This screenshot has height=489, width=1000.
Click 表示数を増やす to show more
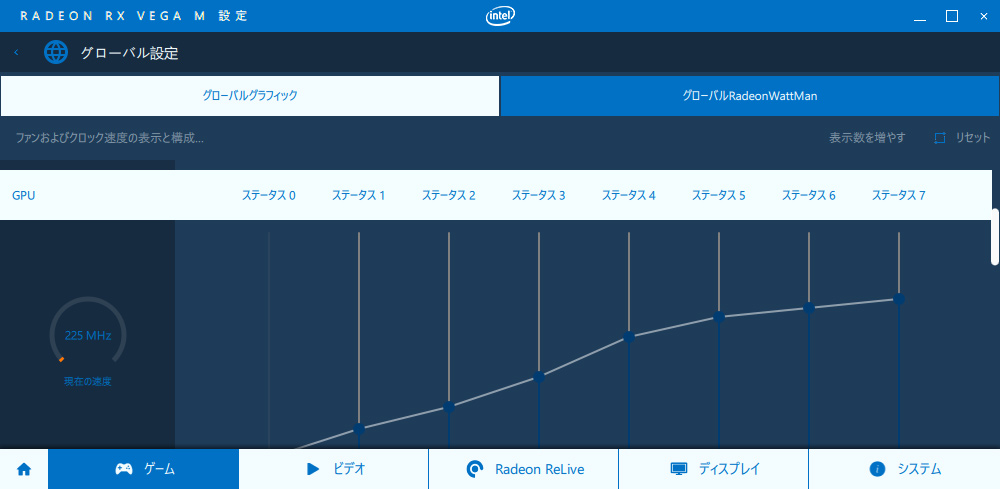click(867, 138)
